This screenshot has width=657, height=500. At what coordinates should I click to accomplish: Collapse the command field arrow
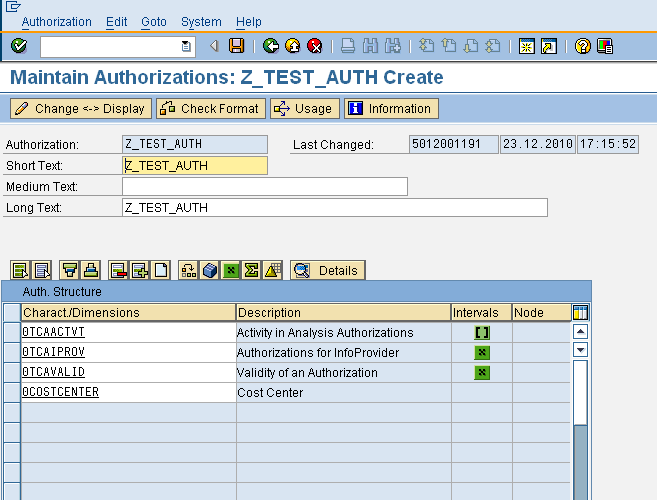[214, 46]
